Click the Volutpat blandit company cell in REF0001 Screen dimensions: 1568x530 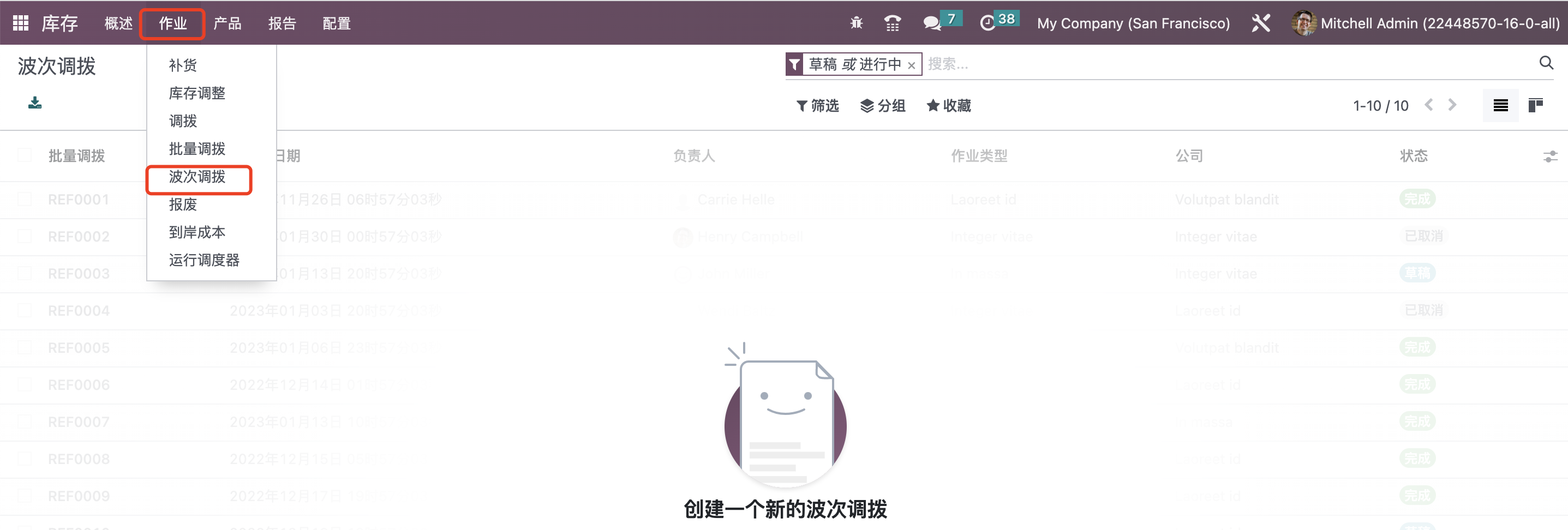1226,200
